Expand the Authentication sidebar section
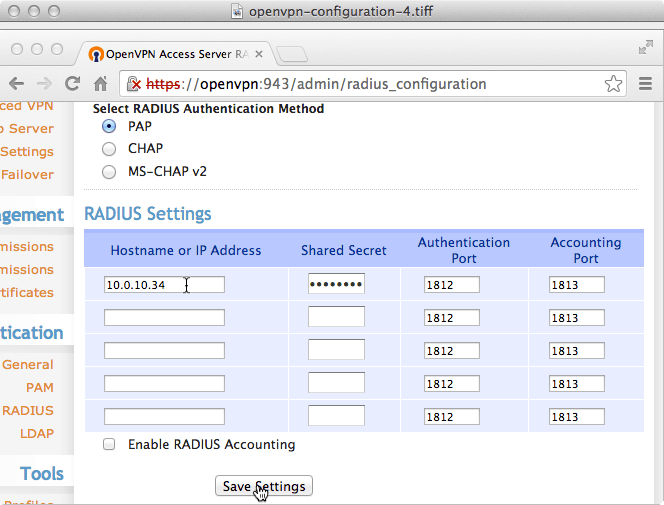The image size is (664, 505). point(32,333)
